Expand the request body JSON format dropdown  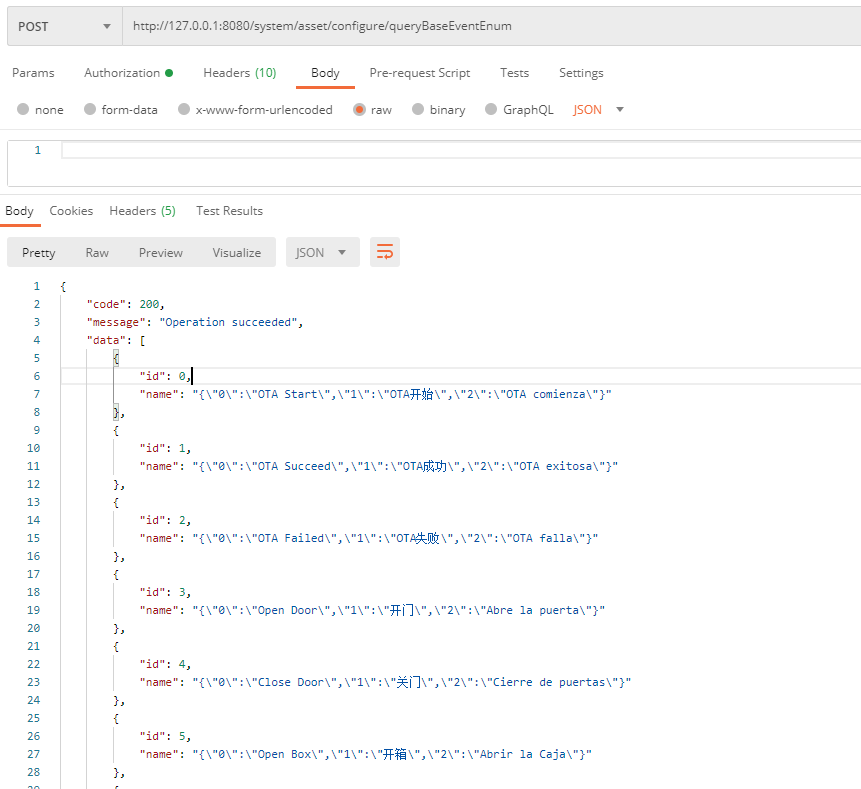coord(599,110)
